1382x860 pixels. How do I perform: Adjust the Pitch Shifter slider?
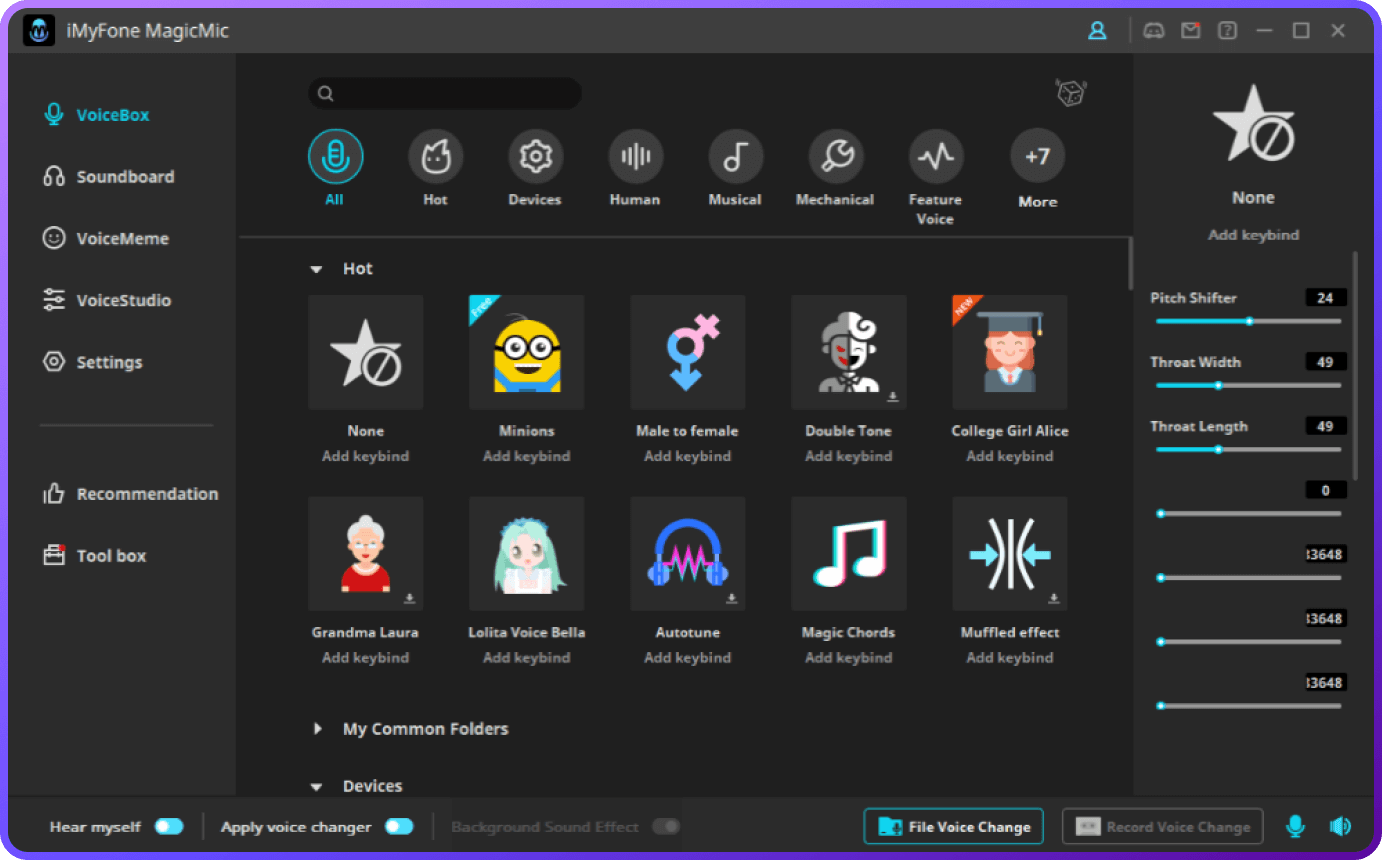[x=1248, y=321]
